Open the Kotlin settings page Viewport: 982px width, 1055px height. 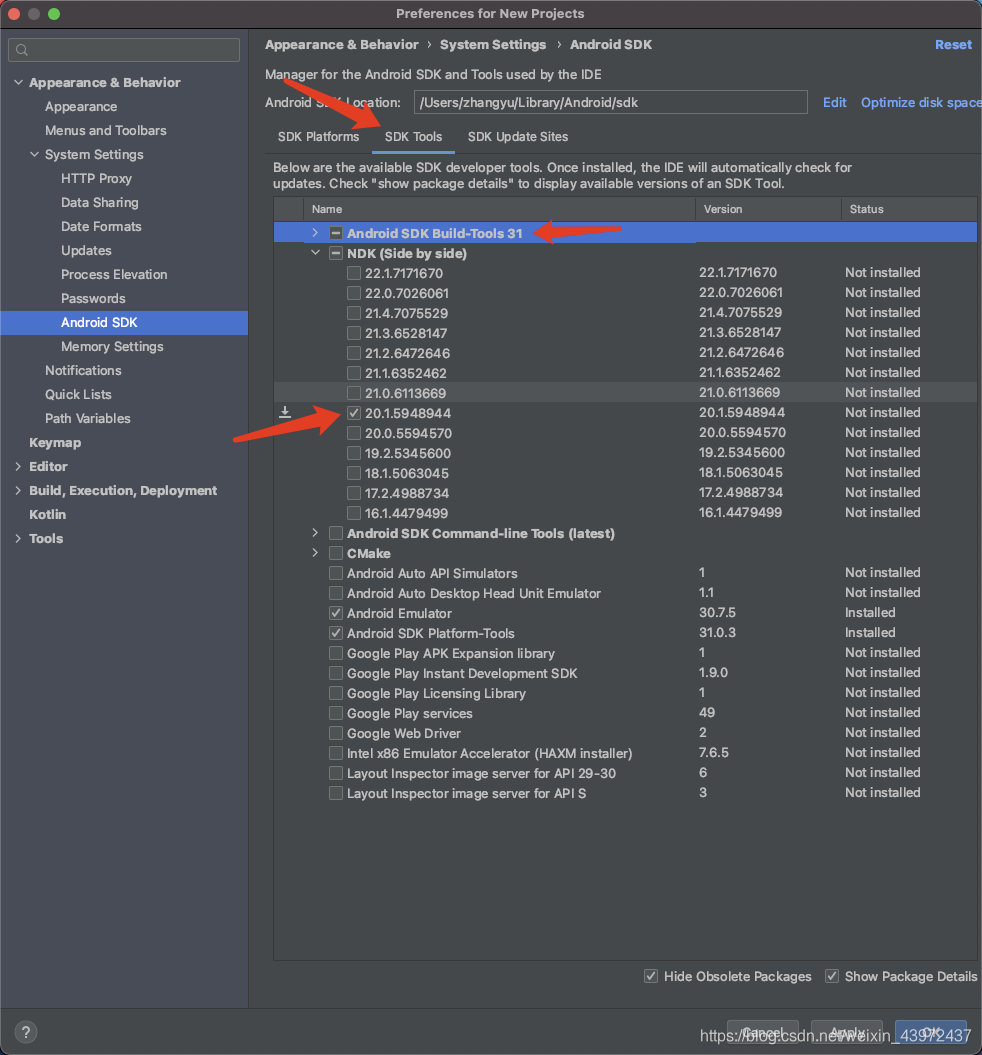47,515
